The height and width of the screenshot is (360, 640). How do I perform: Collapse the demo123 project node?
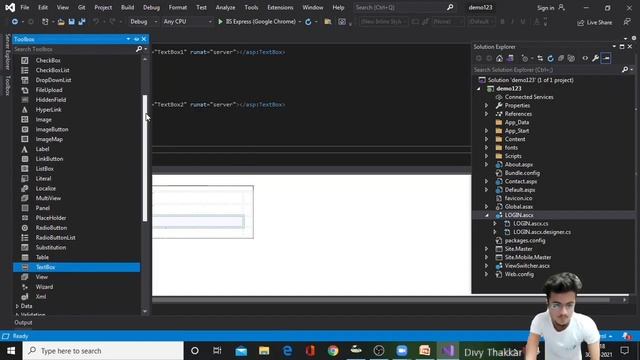pos(479,89)
